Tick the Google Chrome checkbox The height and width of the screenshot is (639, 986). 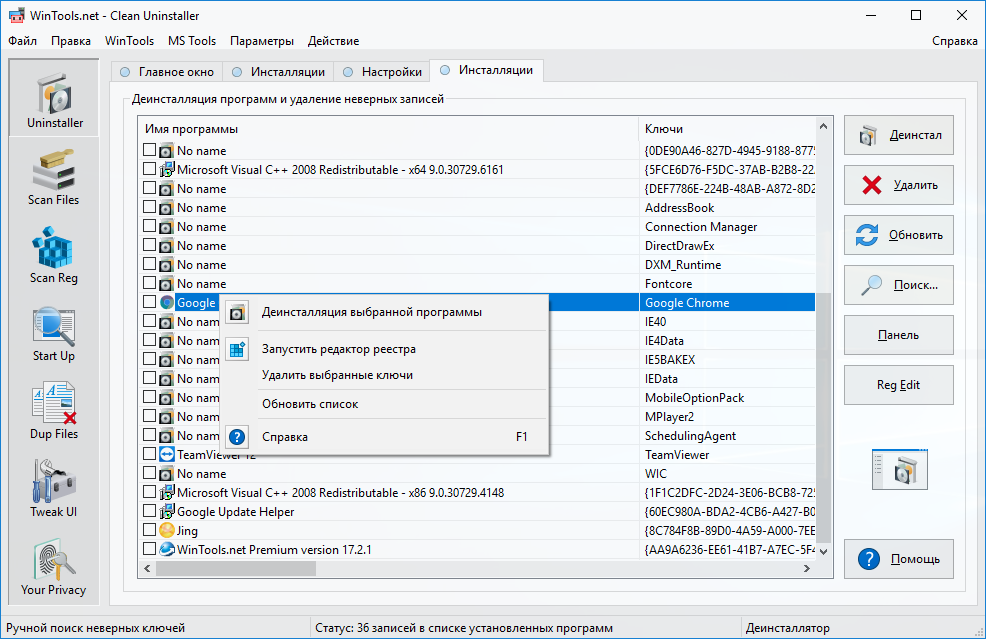(149, 302)
